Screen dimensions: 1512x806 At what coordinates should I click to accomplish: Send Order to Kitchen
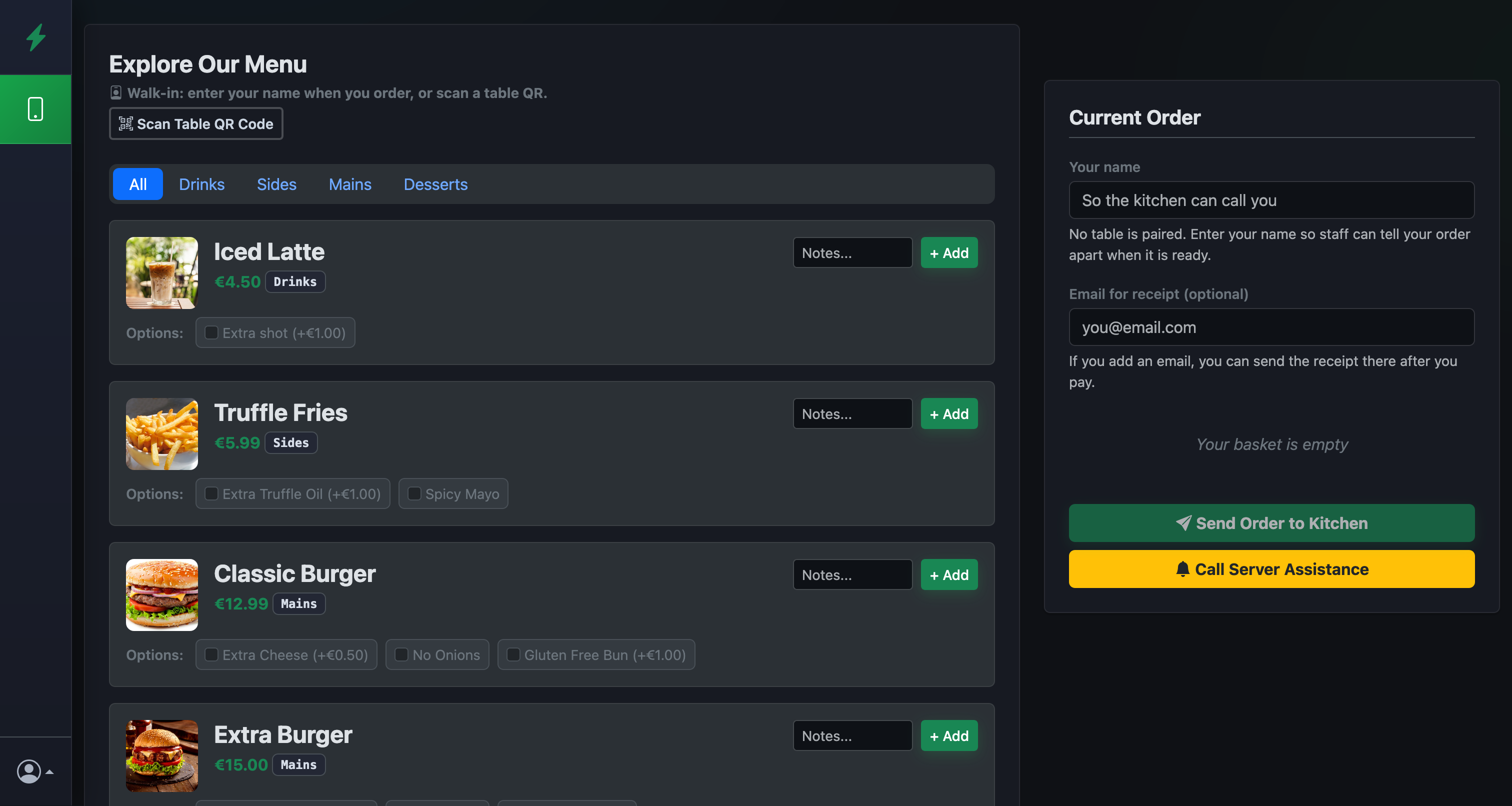click(1271, 523)
